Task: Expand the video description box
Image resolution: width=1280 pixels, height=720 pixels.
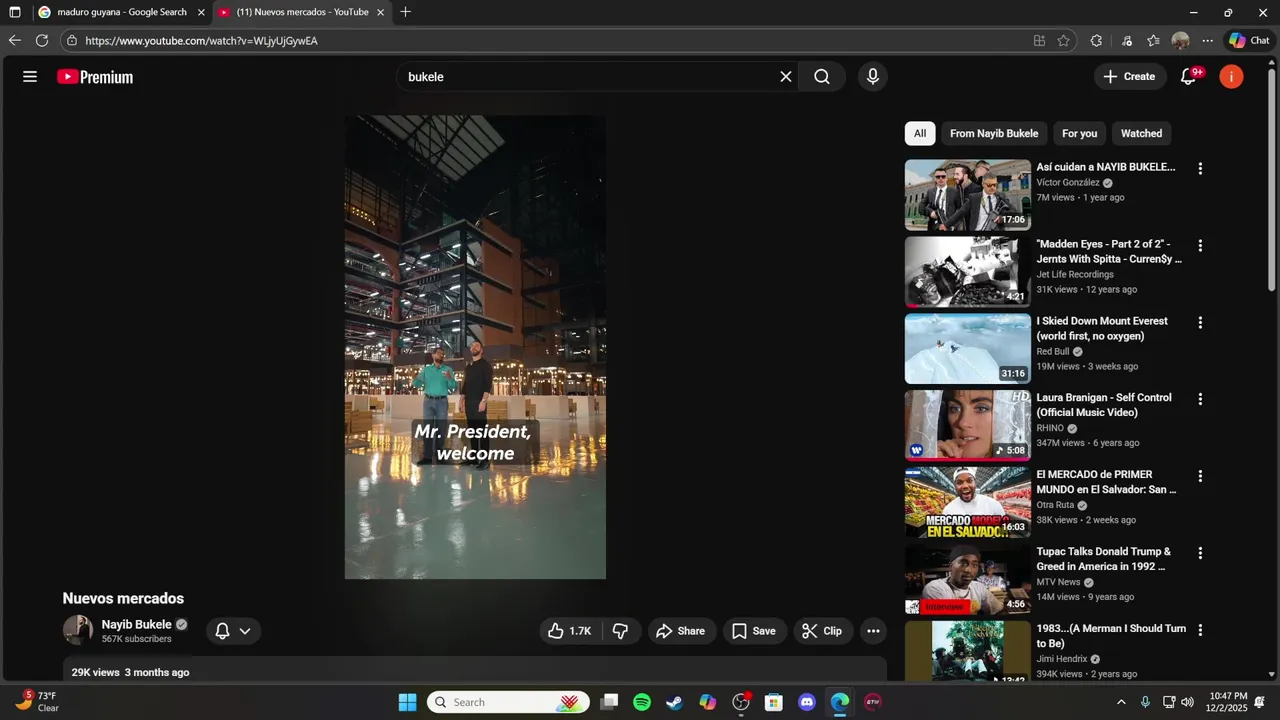Action: click(x=475, y=672)
